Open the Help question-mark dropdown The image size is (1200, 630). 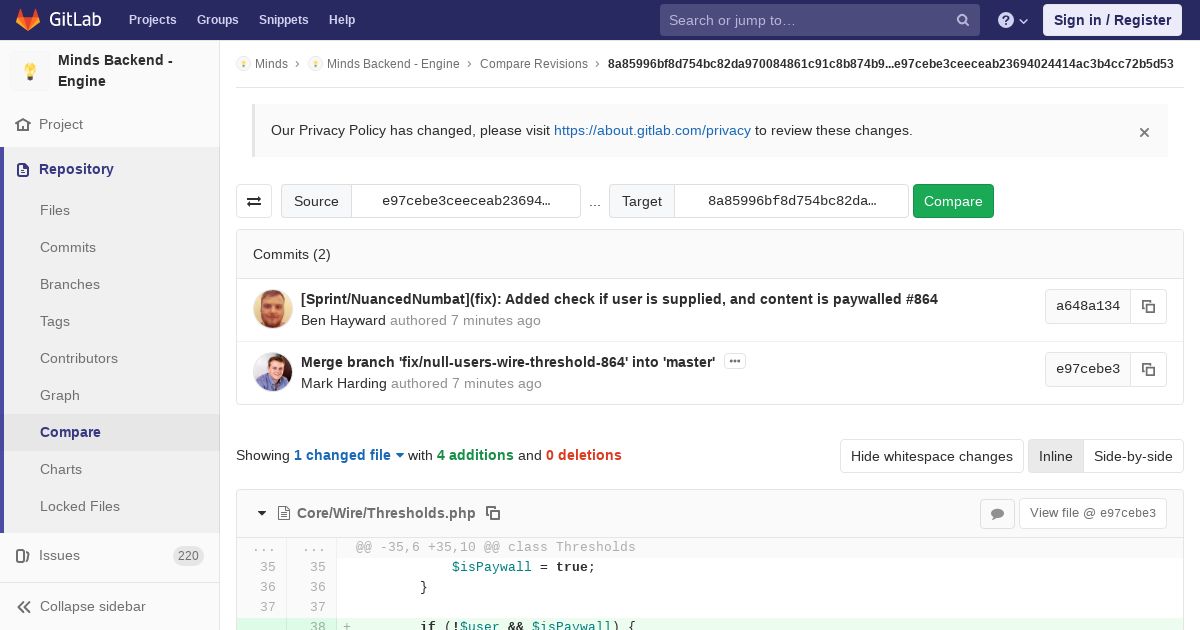click(x=1013, y=20)
